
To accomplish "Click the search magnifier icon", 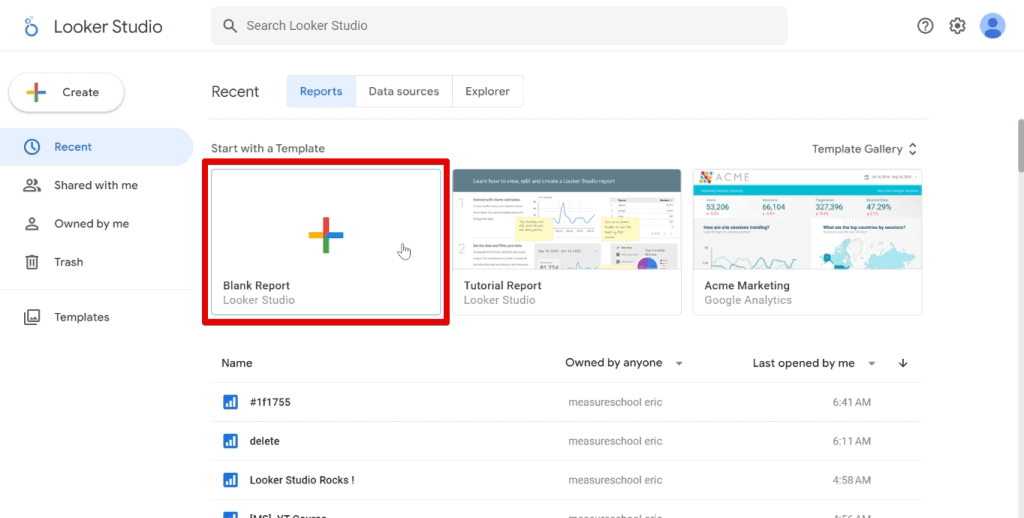I will click(230, 25).
